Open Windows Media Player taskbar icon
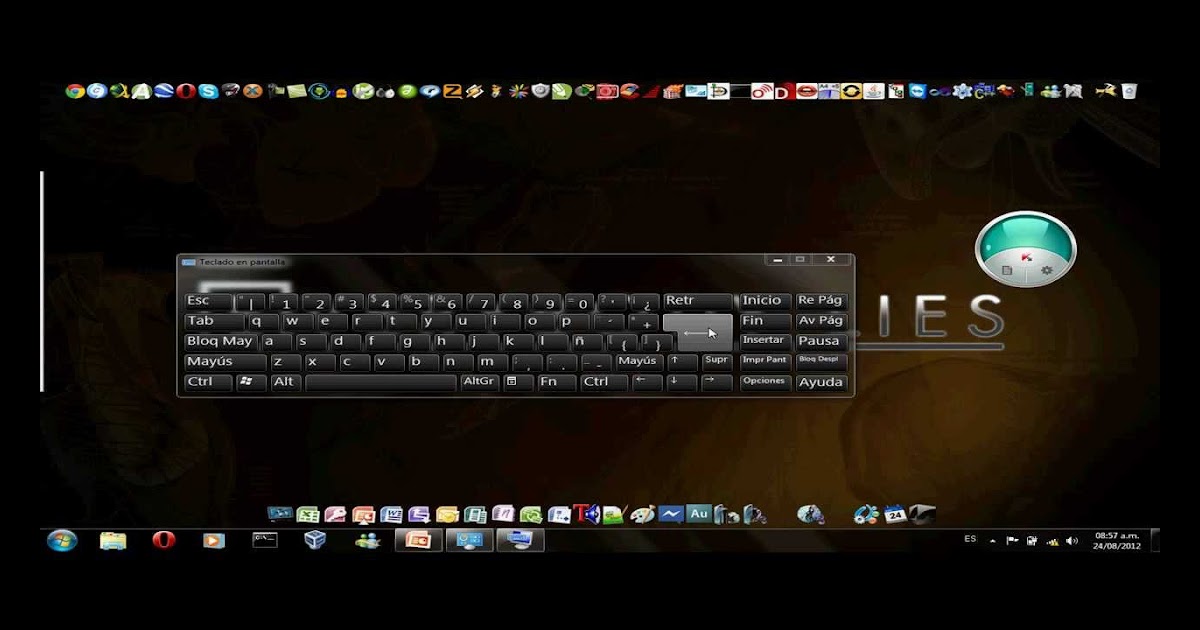 click(x=213, y=540)
